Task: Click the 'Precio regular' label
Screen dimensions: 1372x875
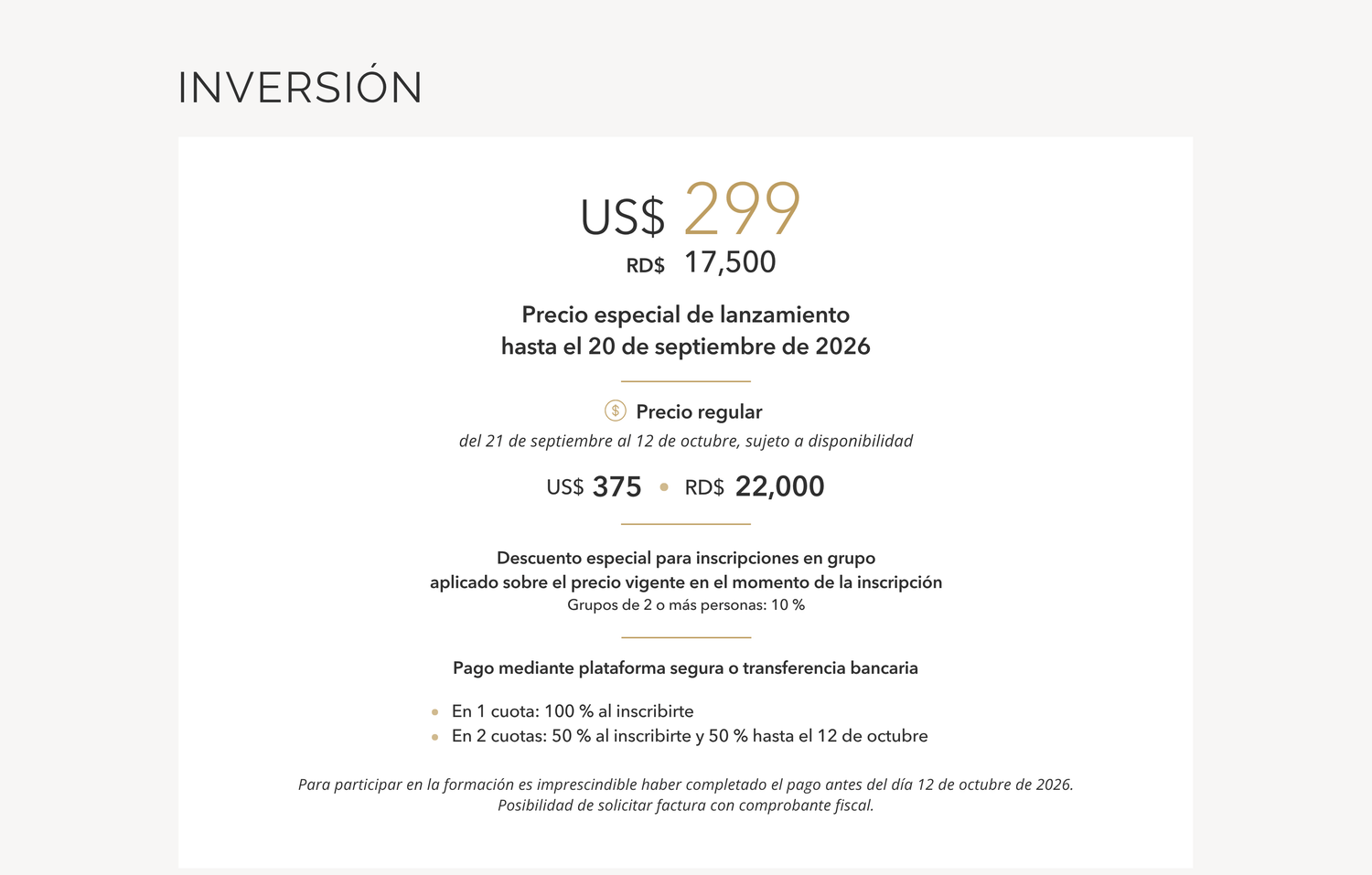Action: 699,412
